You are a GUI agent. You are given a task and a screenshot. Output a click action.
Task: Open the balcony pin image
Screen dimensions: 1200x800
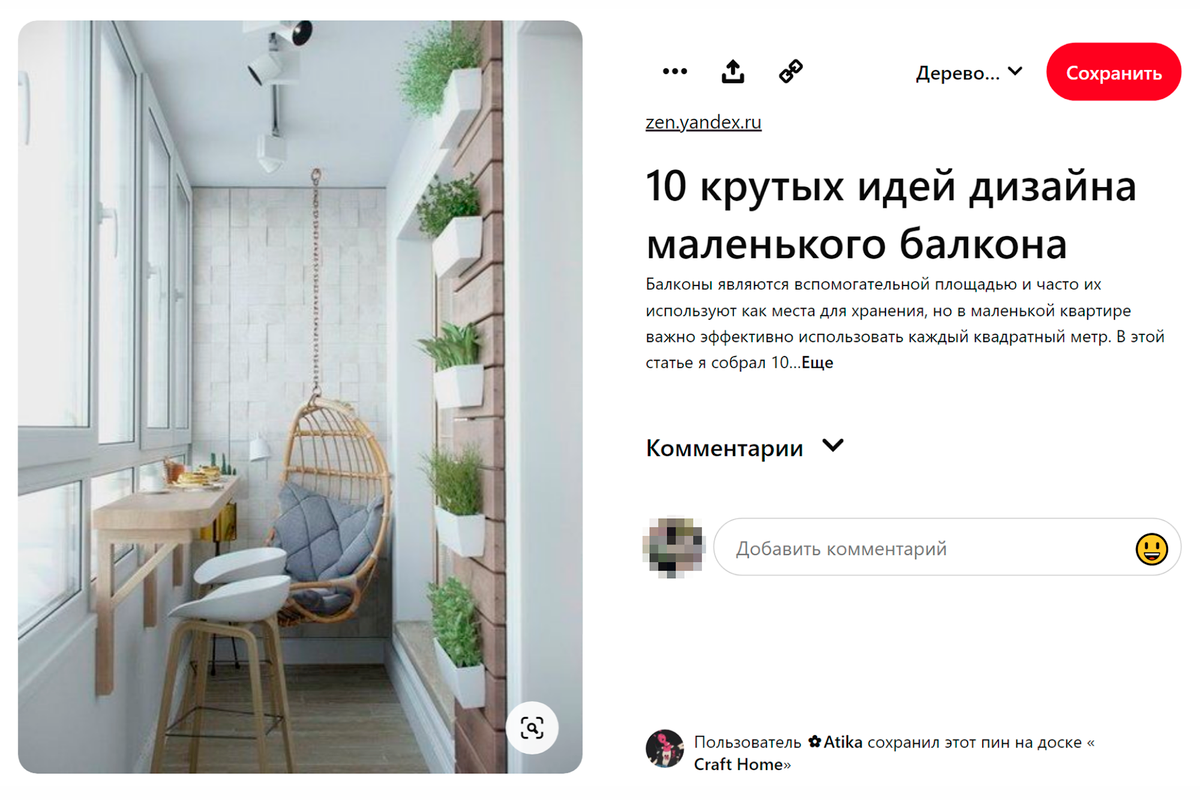point(300,396)
